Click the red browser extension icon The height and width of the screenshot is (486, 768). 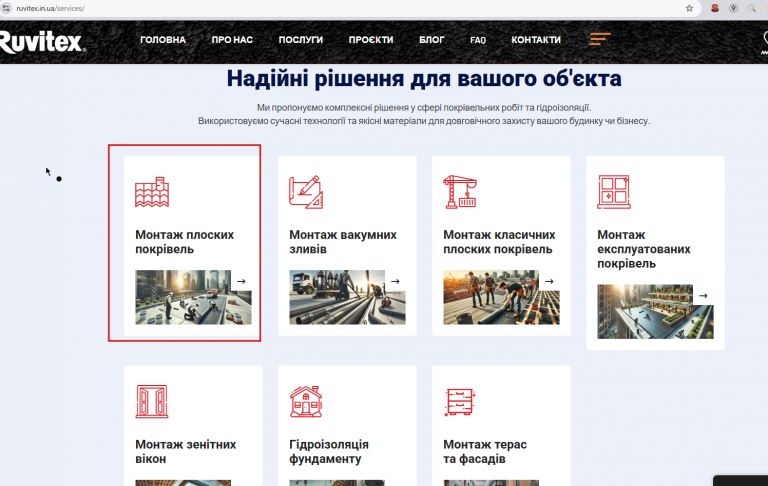click(715, 8)
